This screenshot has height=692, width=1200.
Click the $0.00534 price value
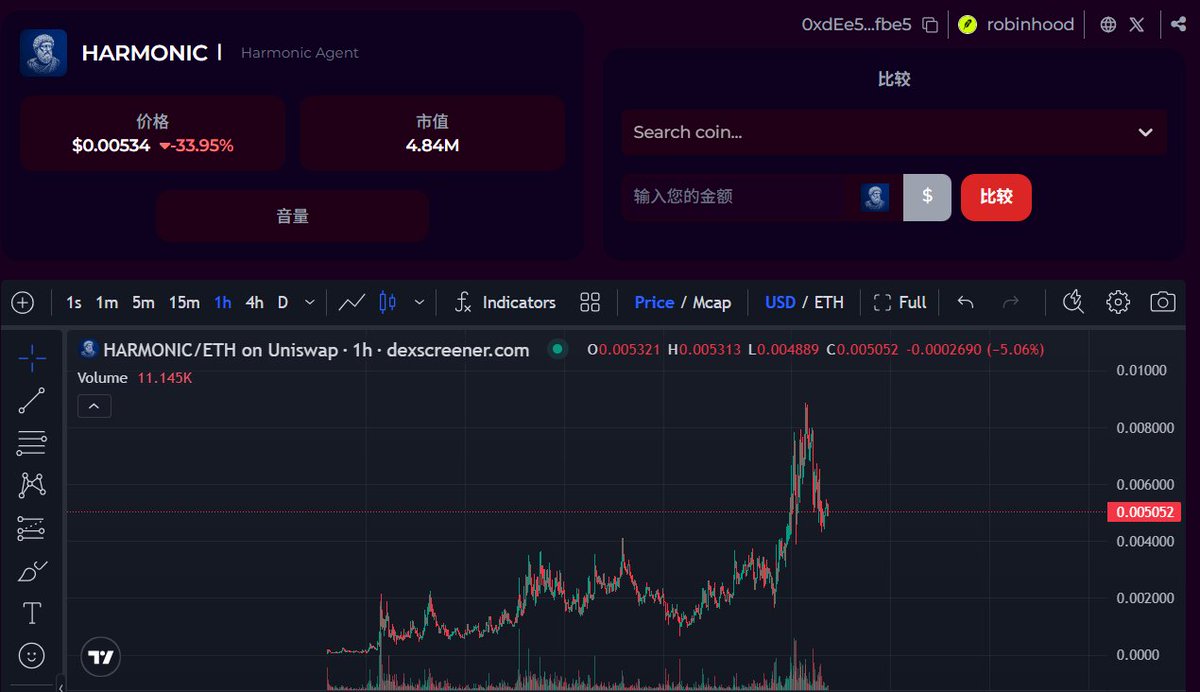tap(111, 146)
